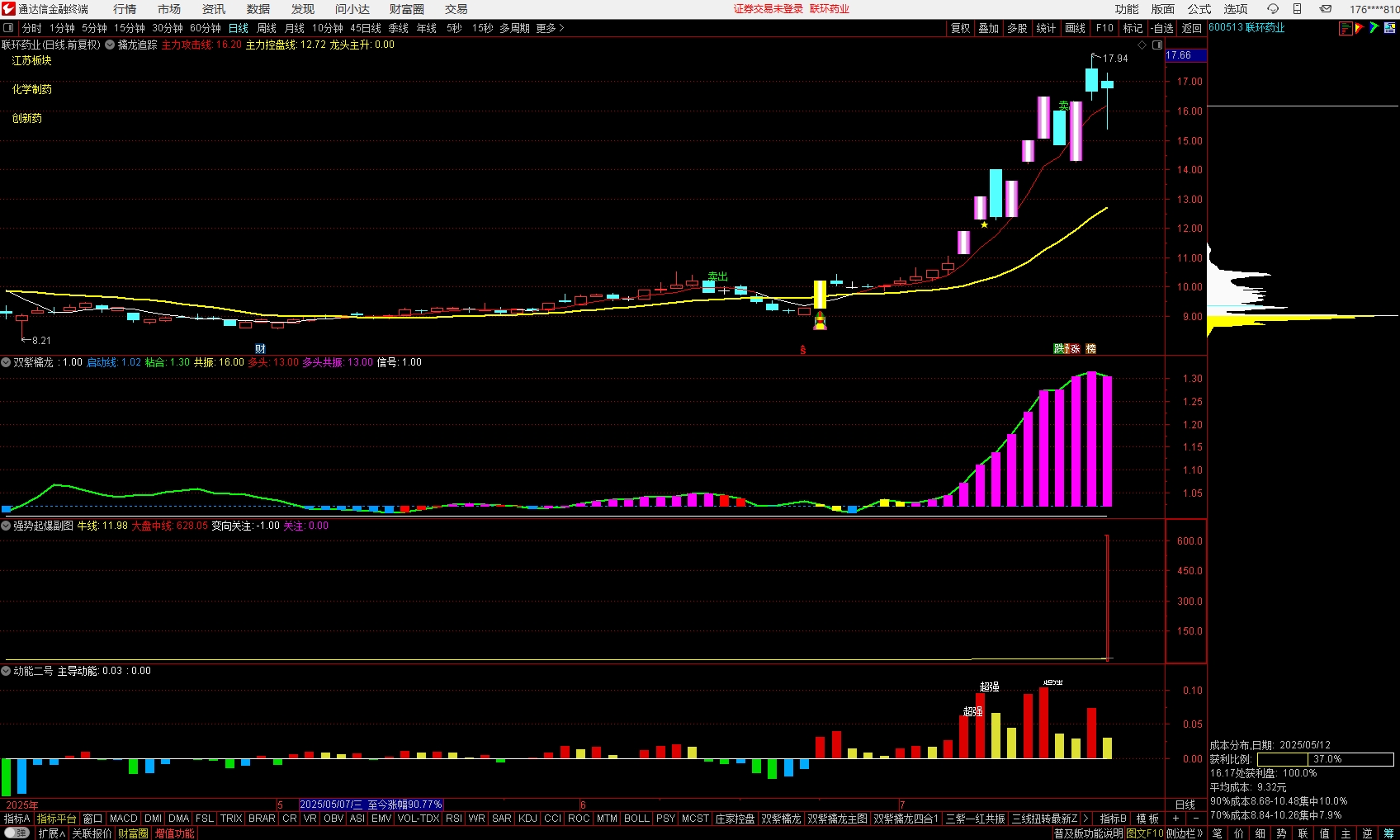Open the 资讯 menu

pos(214,9)
